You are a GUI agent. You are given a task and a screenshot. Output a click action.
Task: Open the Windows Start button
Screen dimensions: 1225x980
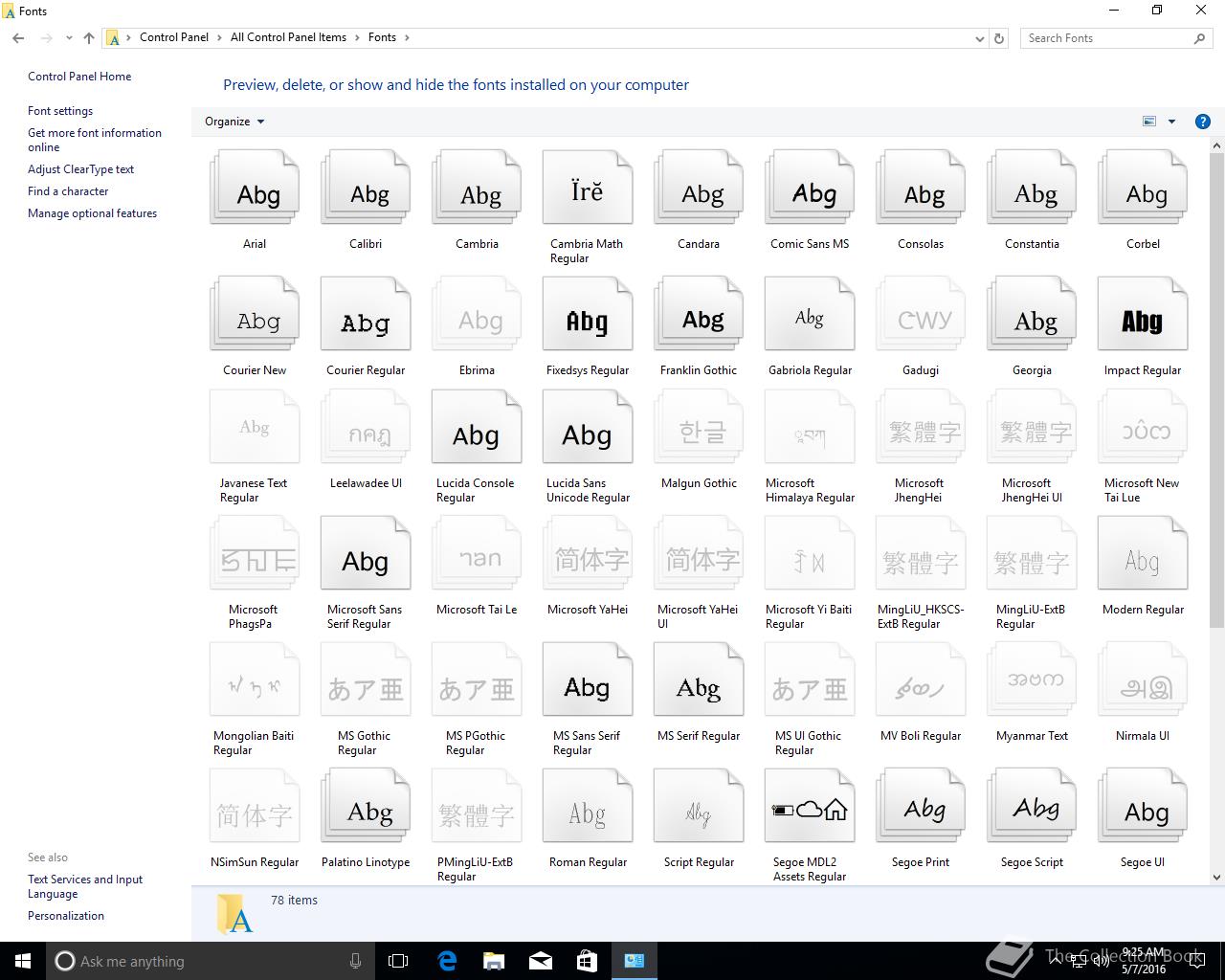pyautogui.click(x=23, y=961)
